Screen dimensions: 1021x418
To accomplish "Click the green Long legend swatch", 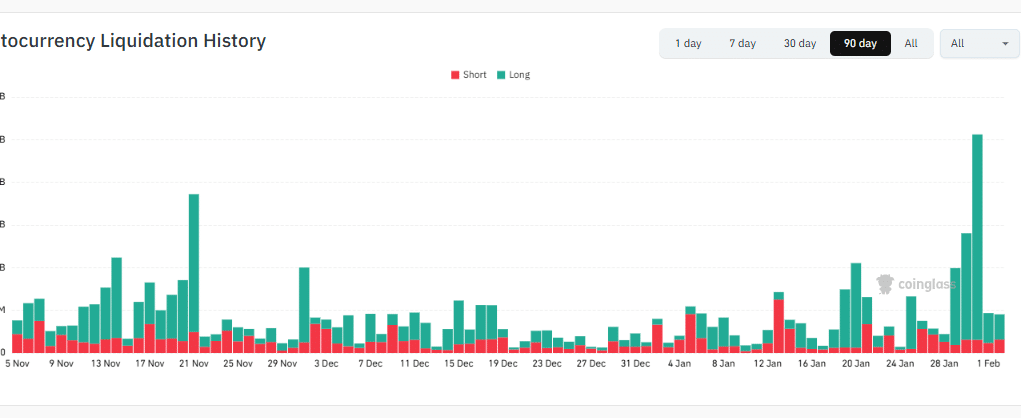I will 501,75.
